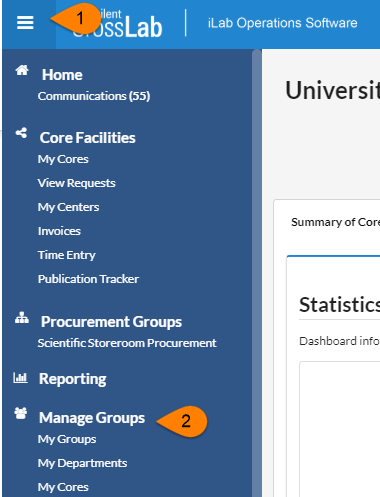Image resolution: width=380 pixels, height=497 pixels.
Task: Open My Cores under Core Facilities
Action: coord(63,159)
